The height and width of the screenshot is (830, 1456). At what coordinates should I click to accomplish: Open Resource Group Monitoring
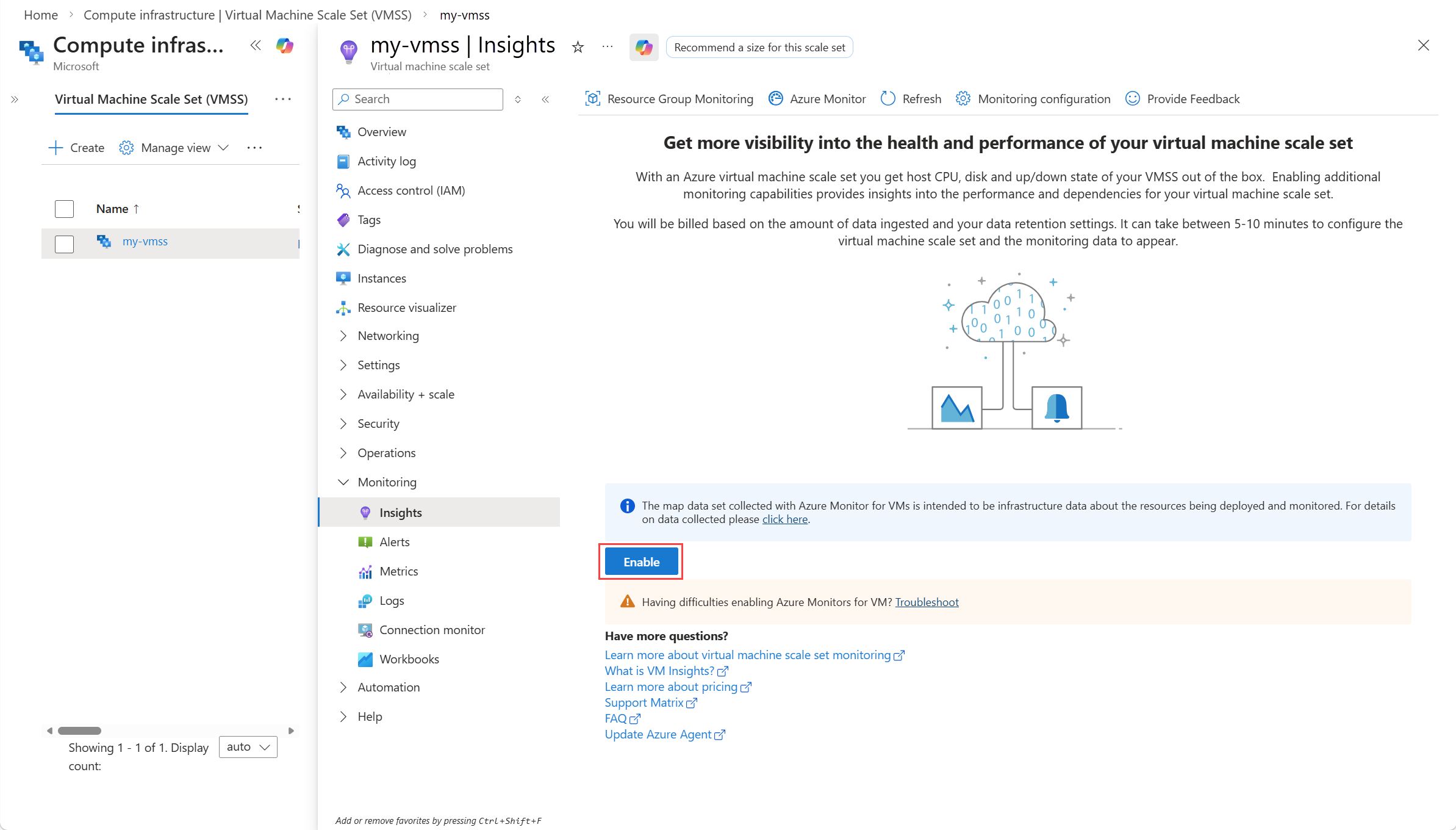click(x=669, y=99)
